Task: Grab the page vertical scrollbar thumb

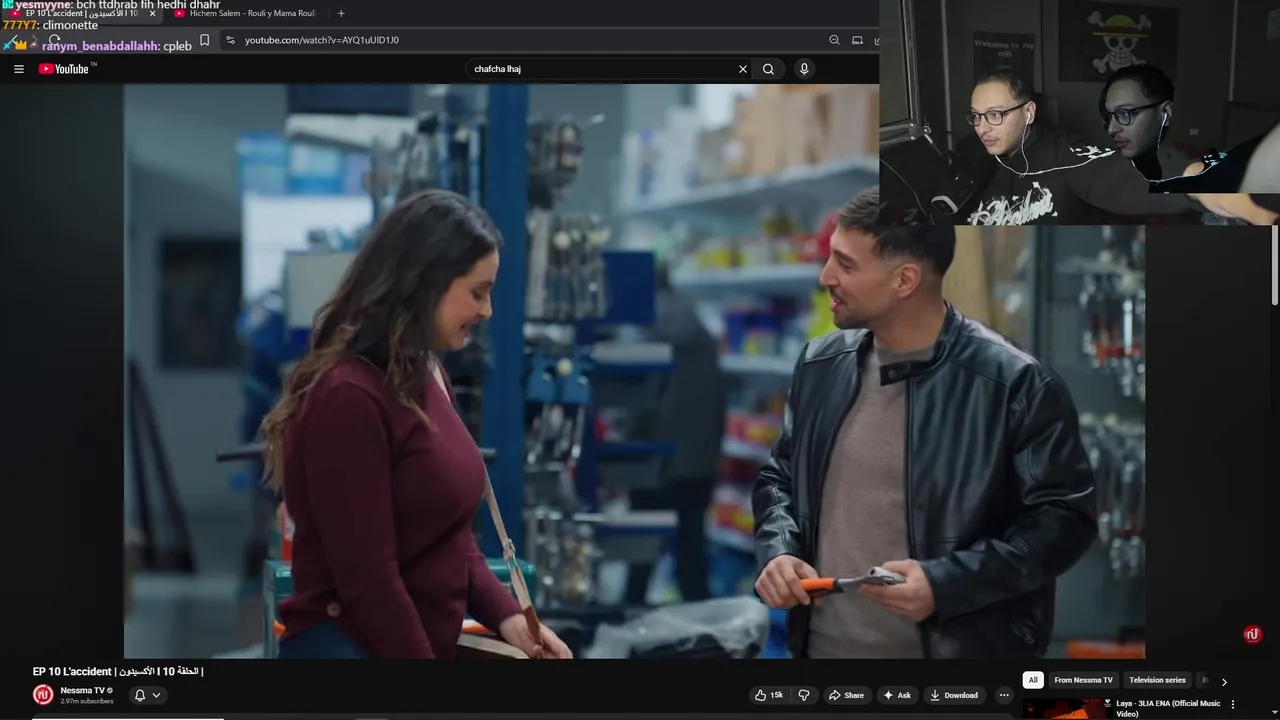Action: tap(1274, 265)
